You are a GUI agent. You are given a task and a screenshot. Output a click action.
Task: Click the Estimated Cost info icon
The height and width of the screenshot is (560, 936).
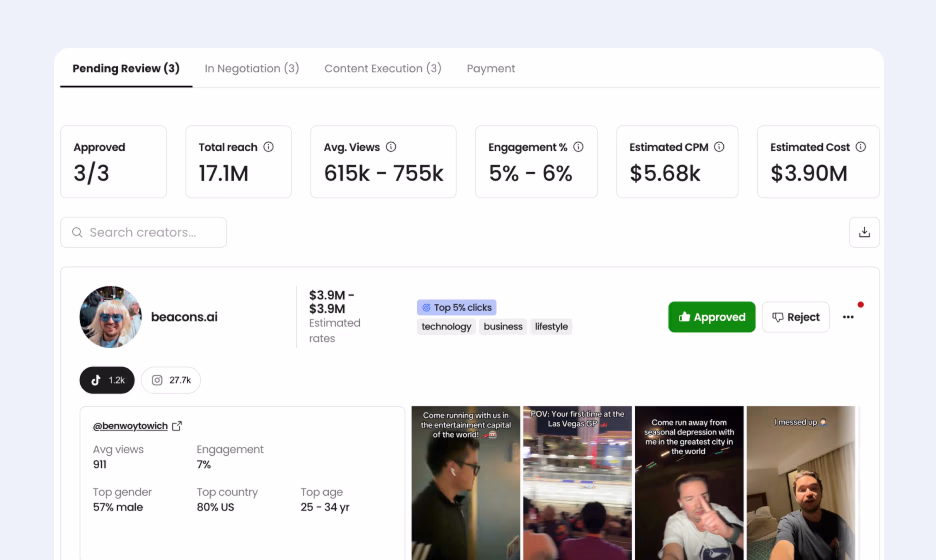(x=861, y=147)
